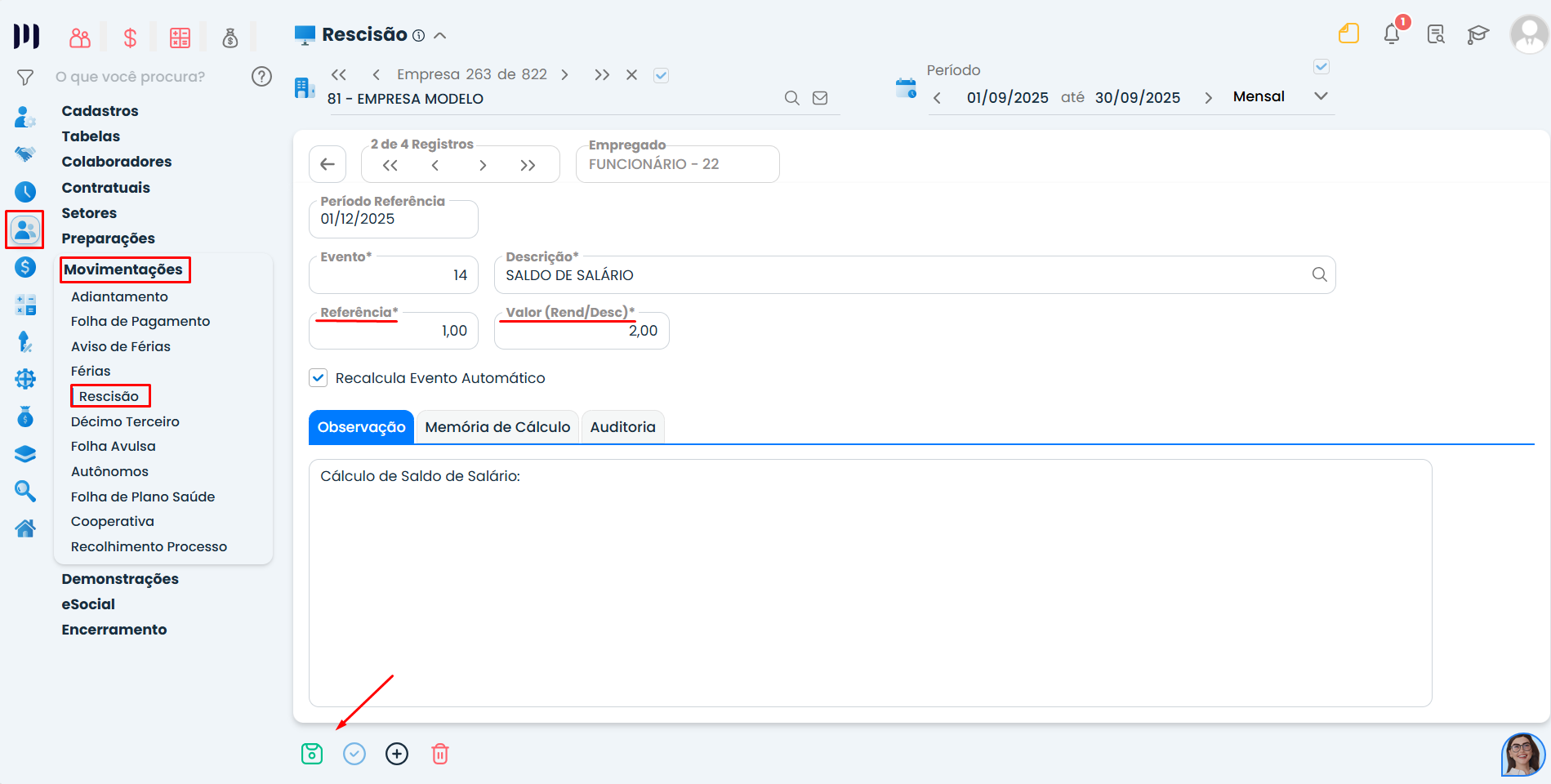
Task: Select Décimo Terceiro from the Movimentações menu
Action: coord(125,421)
